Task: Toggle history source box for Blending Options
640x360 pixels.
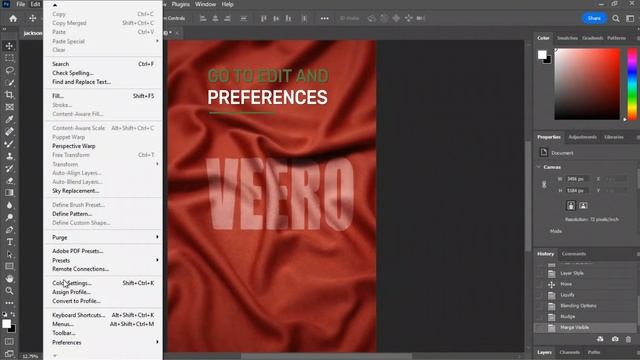Action: [x=540, y=306]
